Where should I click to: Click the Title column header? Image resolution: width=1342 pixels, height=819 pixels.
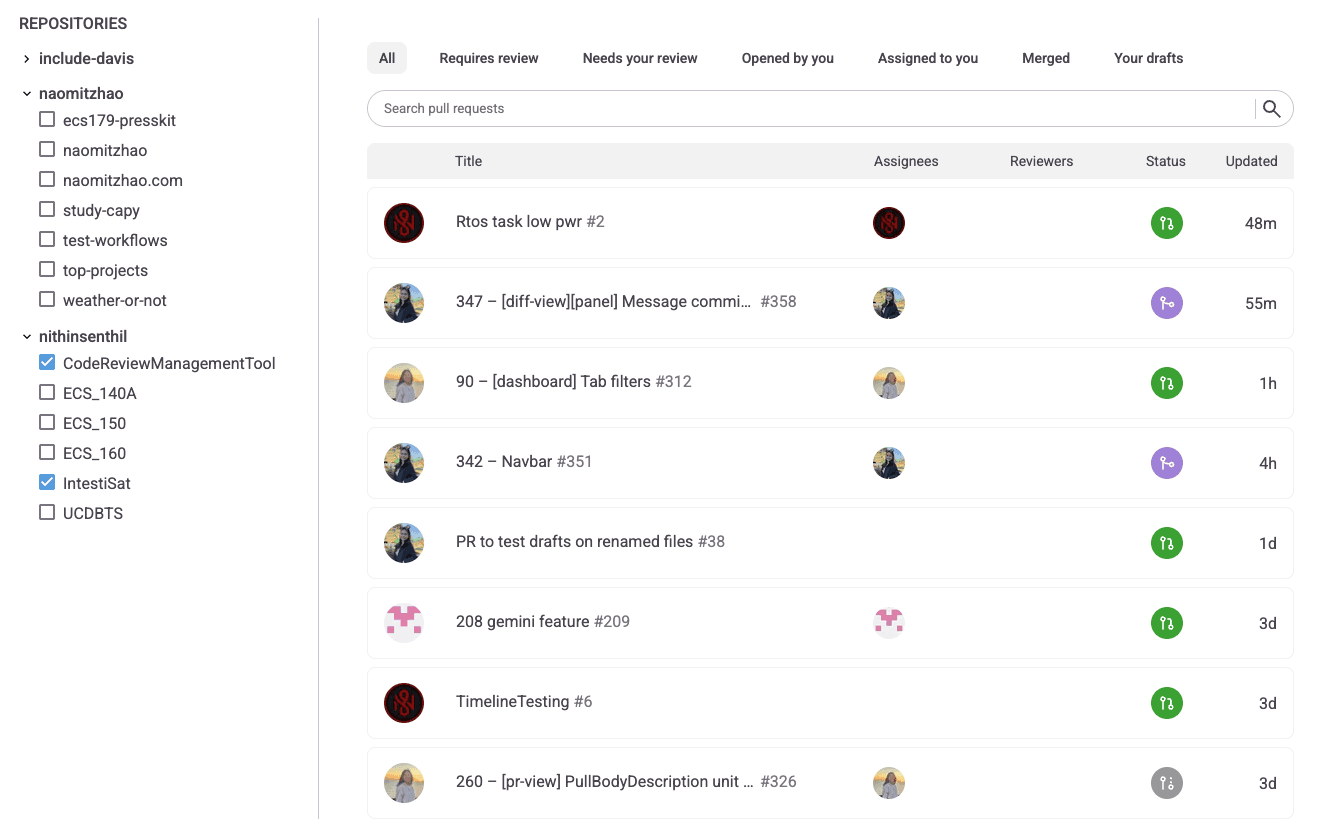pos(468,161)
